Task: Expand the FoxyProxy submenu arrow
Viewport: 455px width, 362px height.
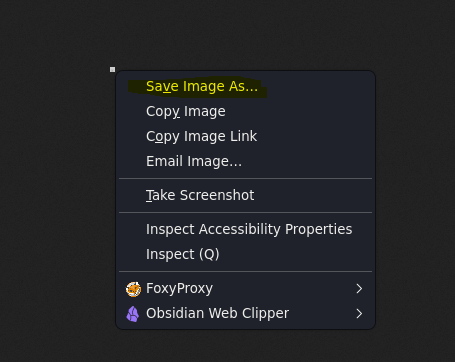Action: pyautogui.click(x=359, y=289)
